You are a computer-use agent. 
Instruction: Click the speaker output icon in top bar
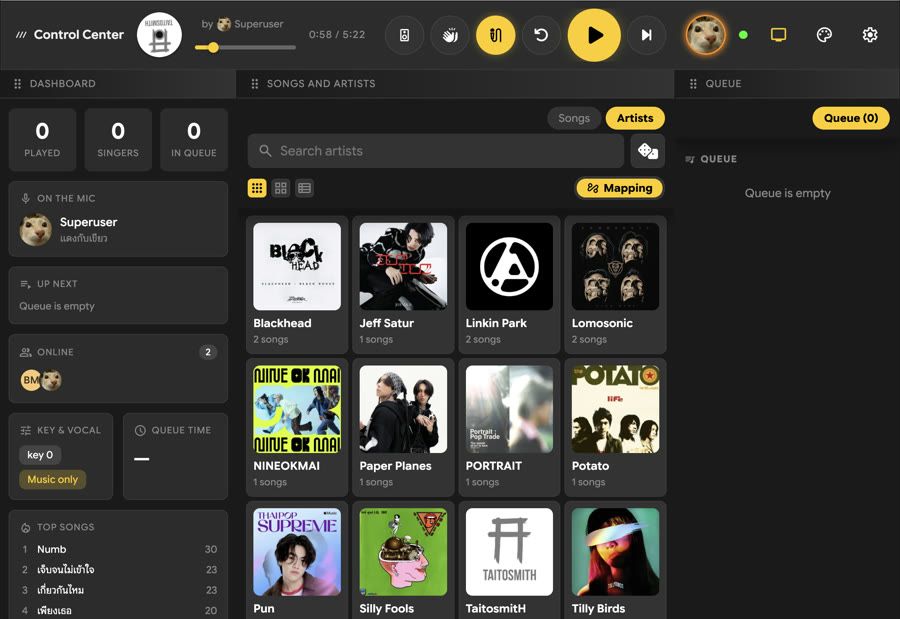[x=405, y=35]
